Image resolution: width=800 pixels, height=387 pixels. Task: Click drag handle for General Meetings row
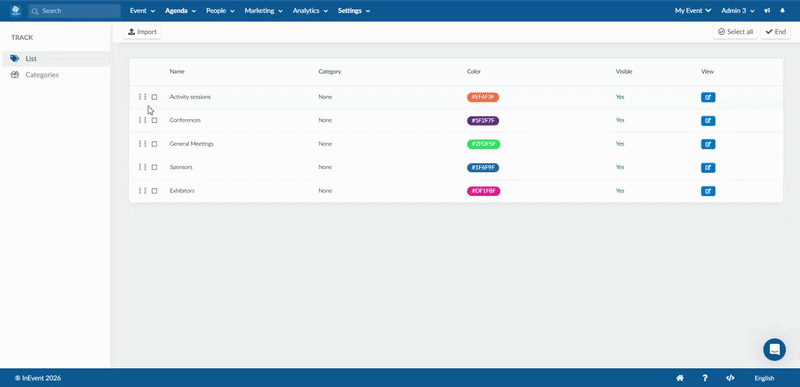(142, 144)
